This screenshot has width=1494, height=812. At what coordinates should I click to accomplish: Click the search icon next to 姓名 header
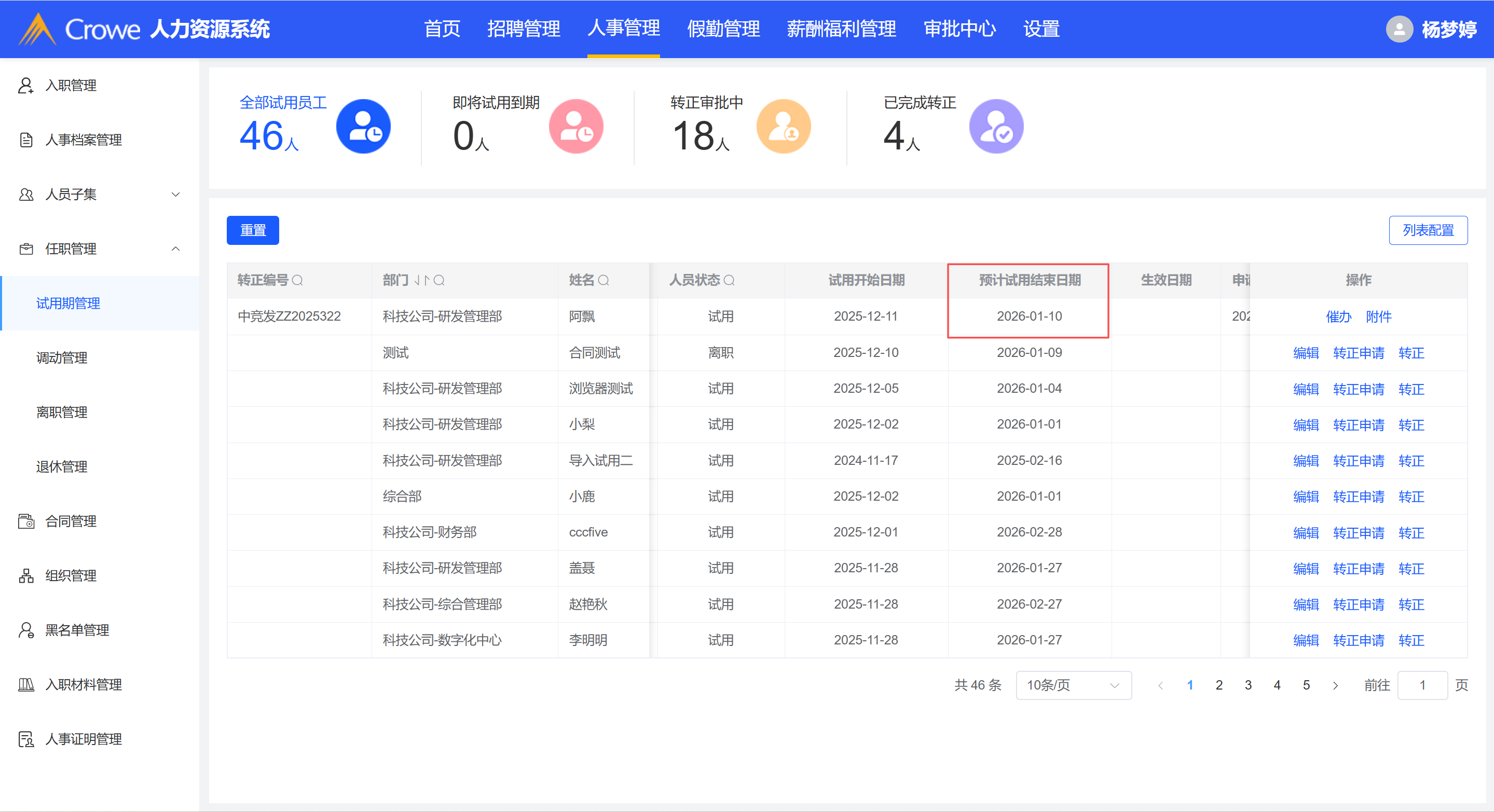coord(603,281)
